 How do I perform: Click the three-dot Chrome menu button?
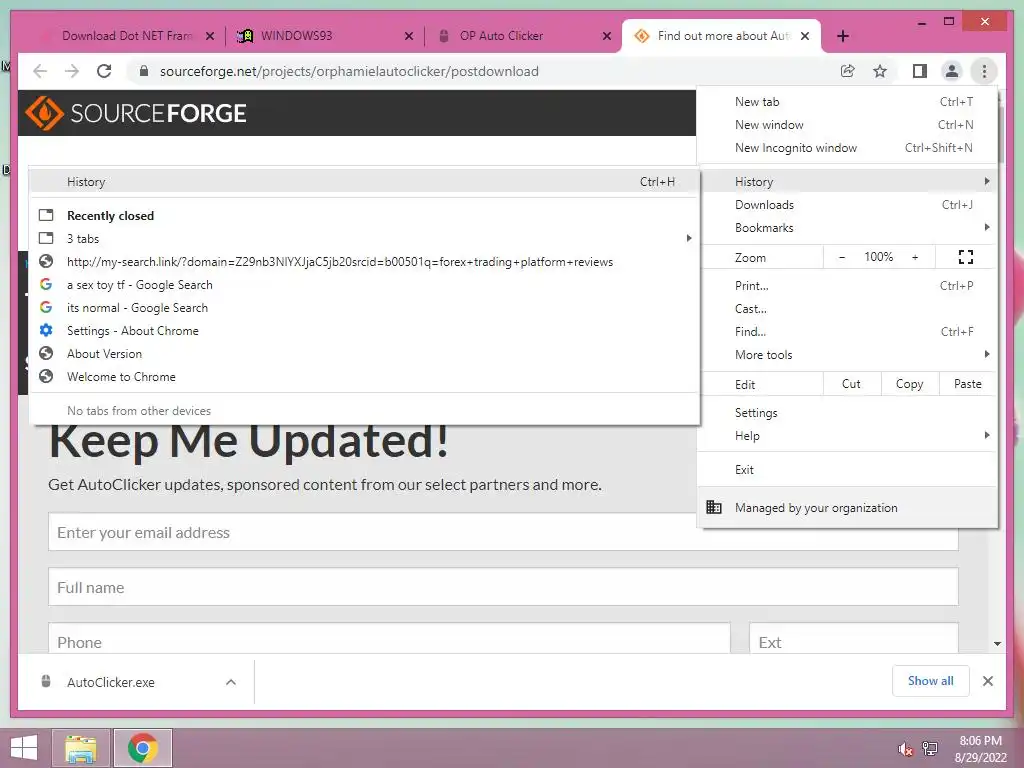pyautogui.click(x=984, y=71)
